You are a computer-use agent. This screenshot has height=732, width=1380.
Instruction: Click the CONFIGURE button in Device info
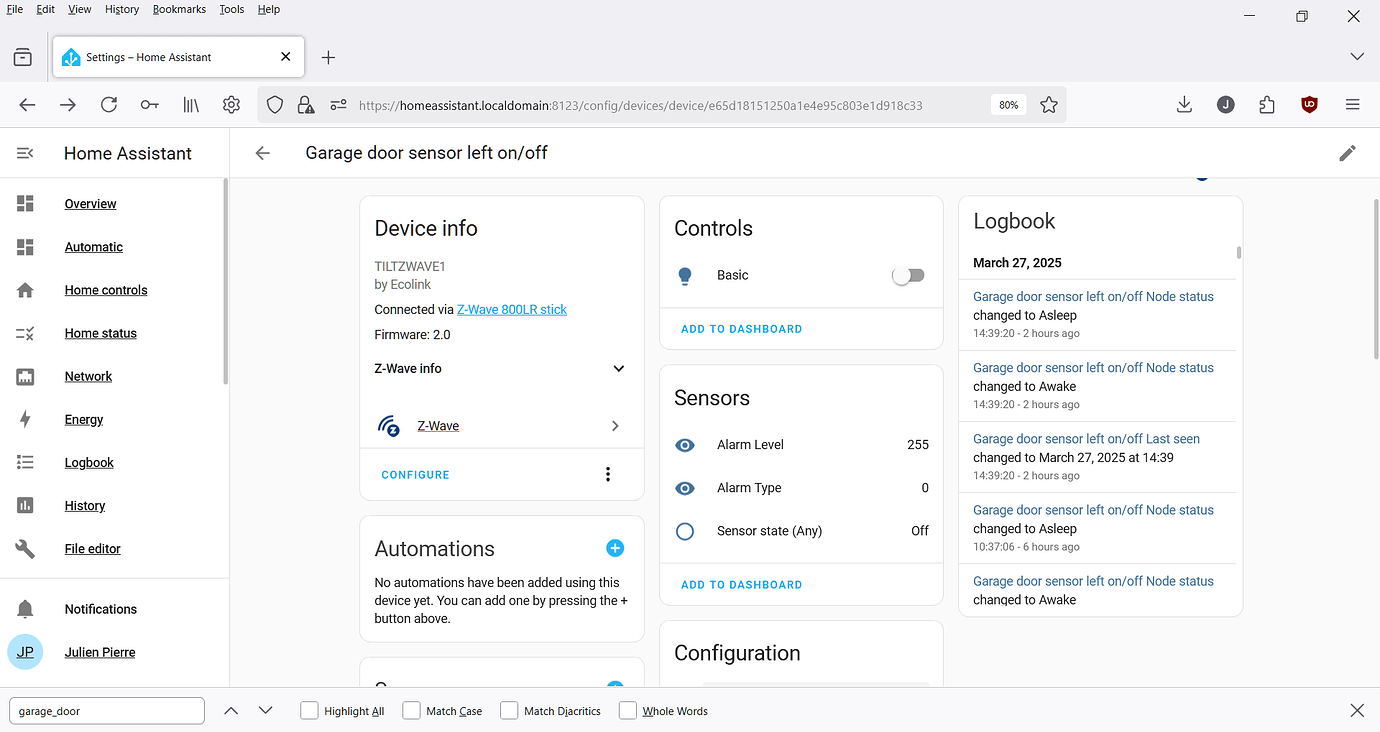(x=415, y=475)
